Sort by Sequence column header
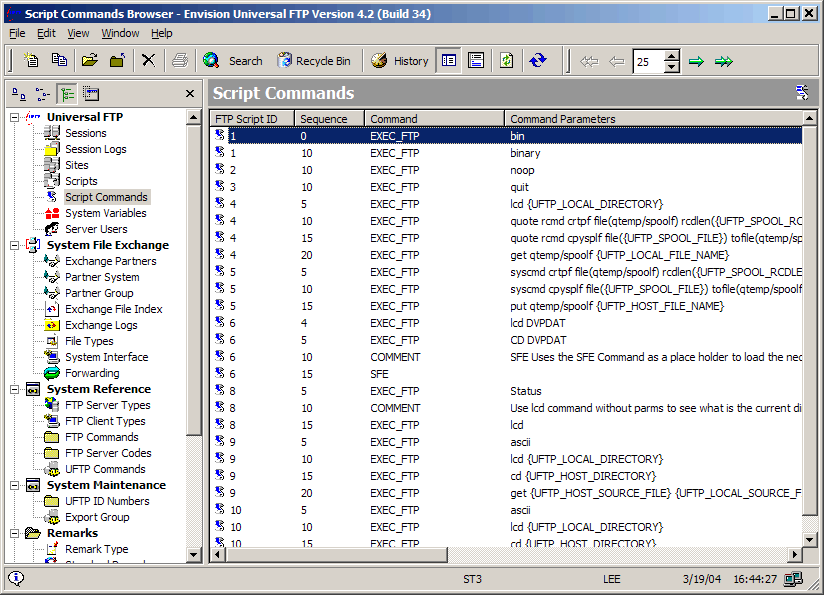The height and width of the screenshot is (595, 824). [x=329, y=119]
